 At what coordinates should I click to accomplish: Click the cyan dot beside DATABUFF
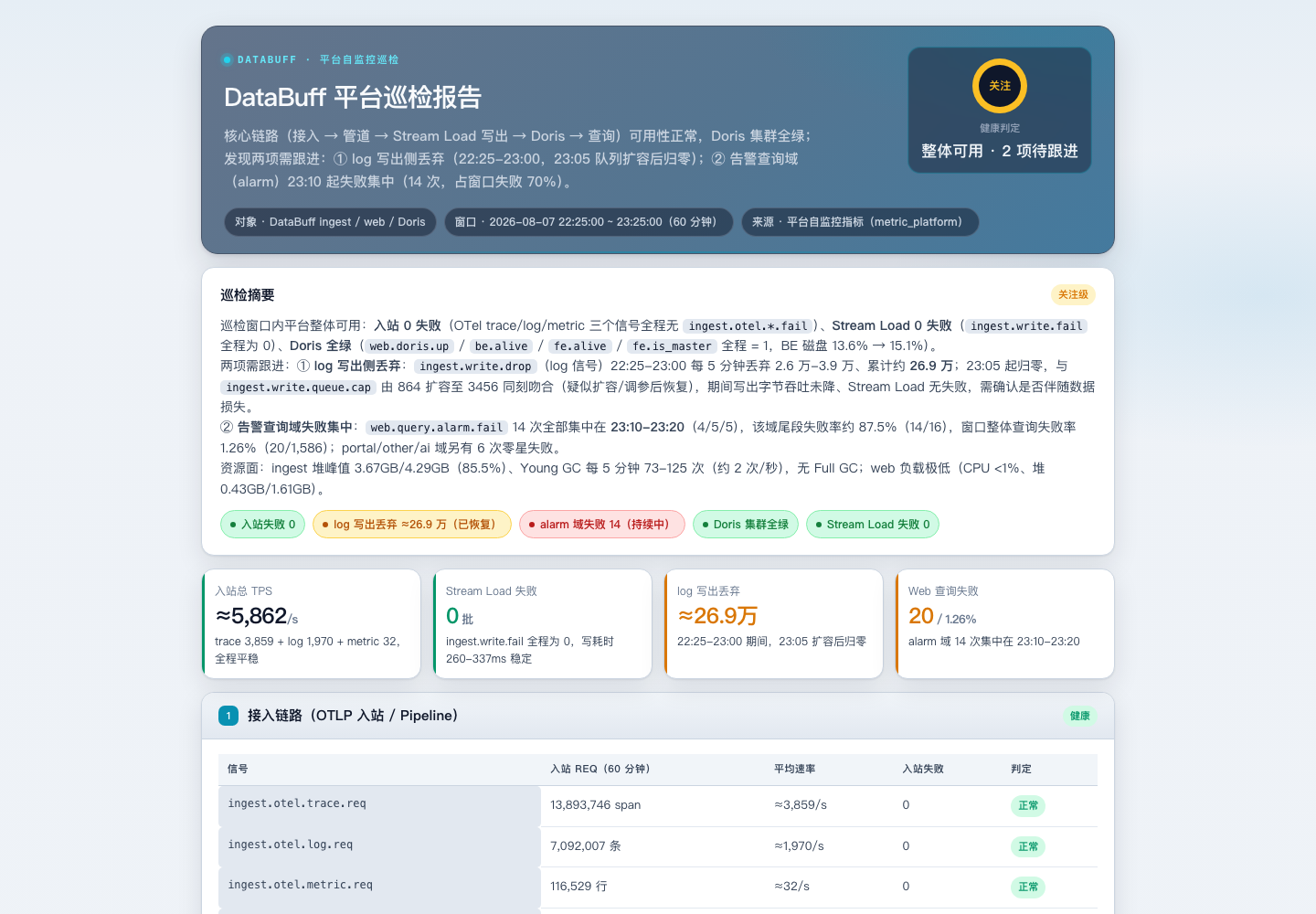click(227, 60)
